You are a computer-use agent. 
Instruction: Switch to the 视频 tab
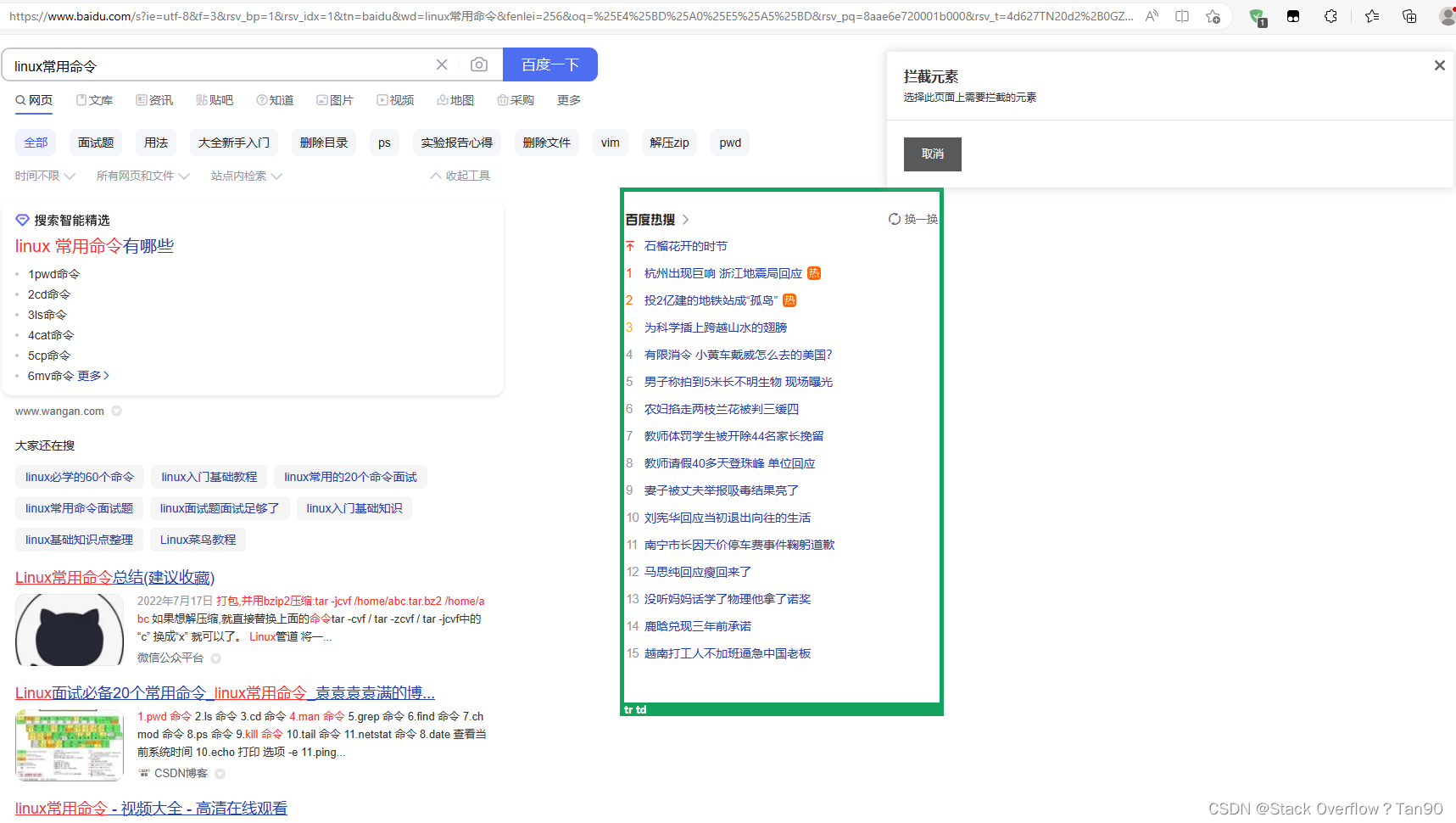pyautogui.click(x=395, y=100)
